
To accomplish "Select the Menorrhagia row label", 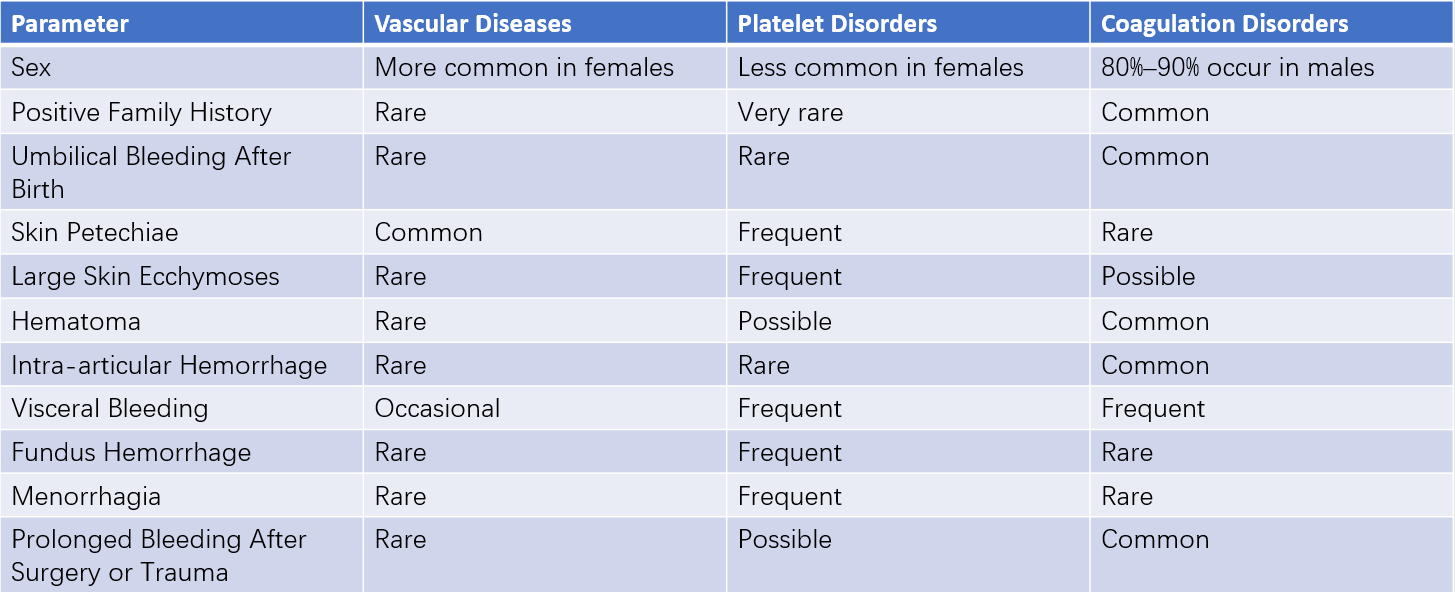I will tap(182, 496).
